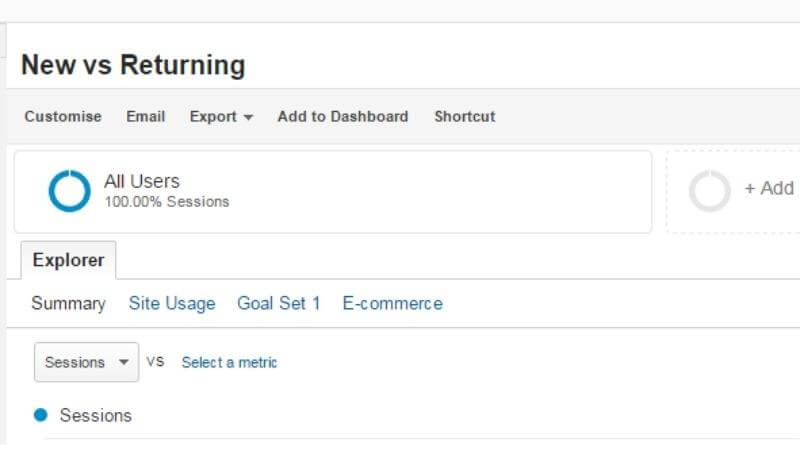Open the Export menu
The height and width of the screenshot is (450, 800).
221,117
